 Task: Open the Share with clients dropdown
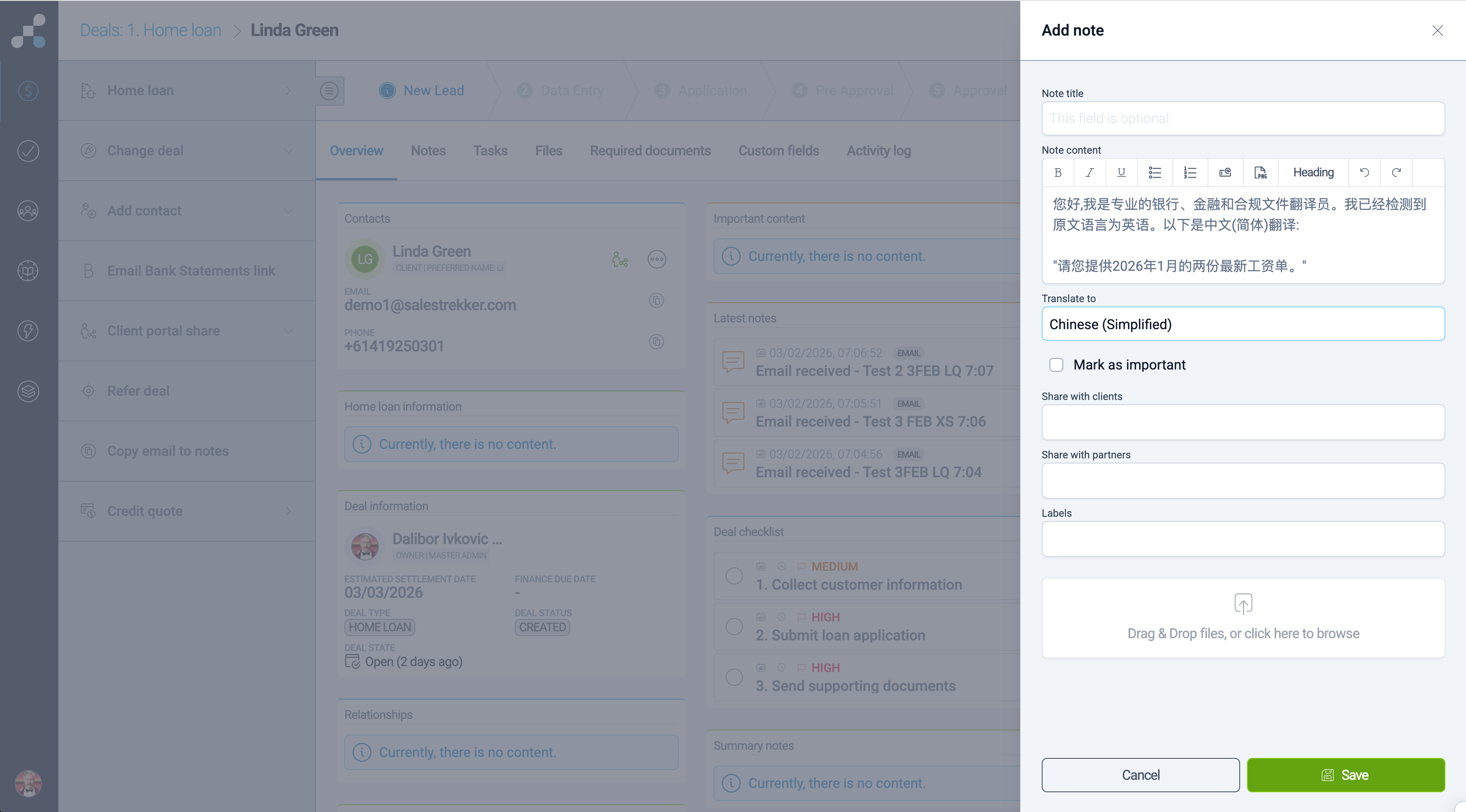coord(1242,422)
